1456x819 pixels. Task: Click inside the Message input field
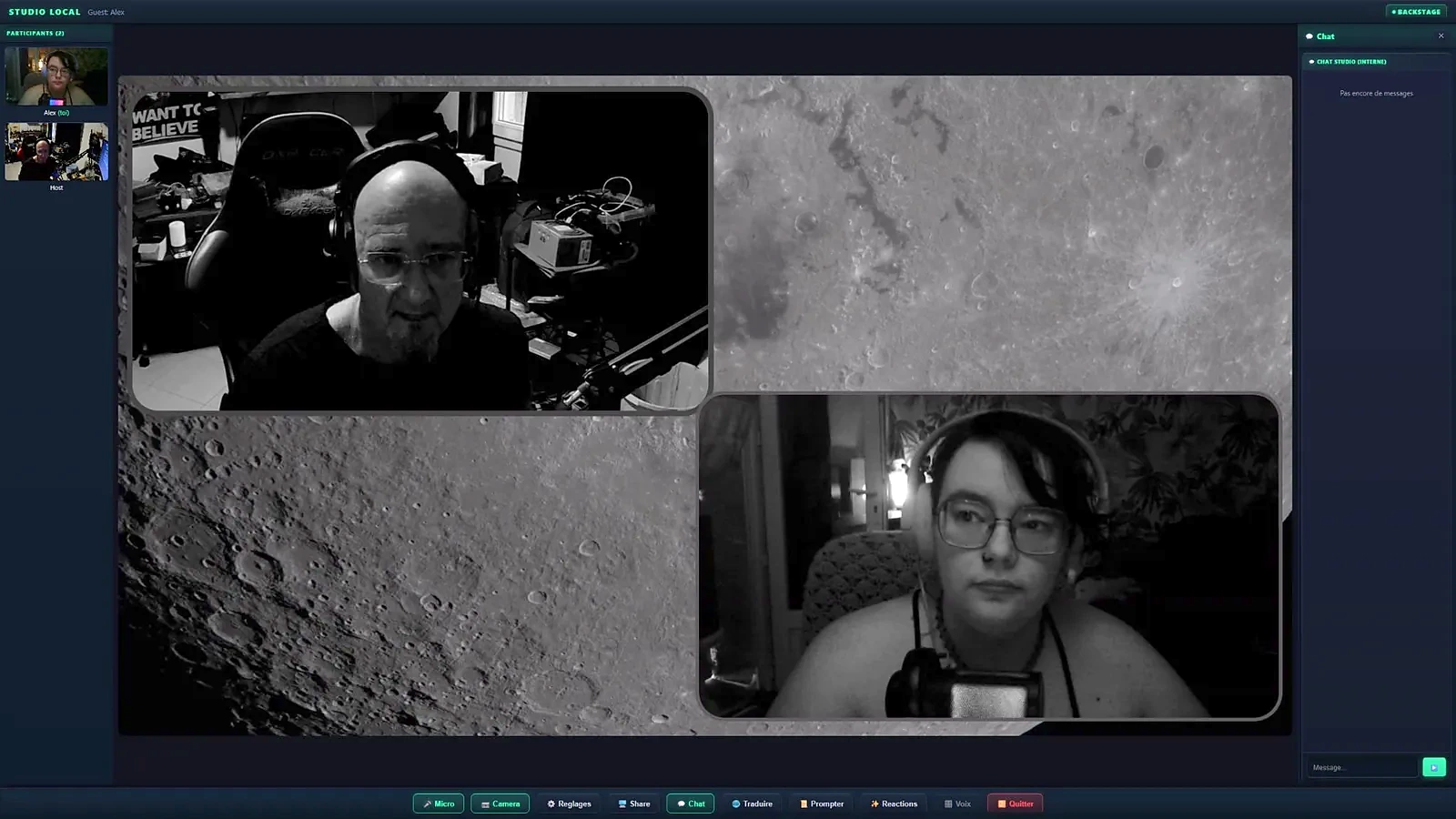pos(1362,767)
